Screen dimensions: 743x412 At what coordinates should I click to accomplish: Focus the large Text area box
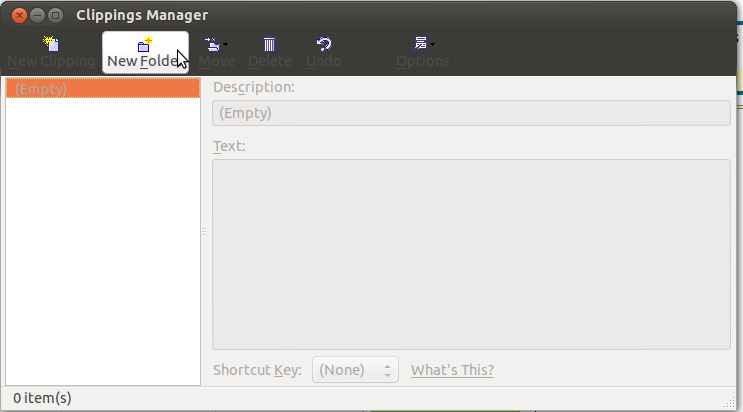(471, 254)
